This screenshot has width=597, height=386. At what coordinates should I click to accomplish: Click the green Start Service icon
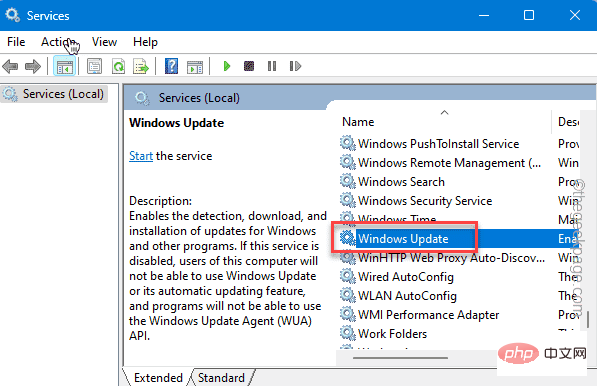click(227, 66)
